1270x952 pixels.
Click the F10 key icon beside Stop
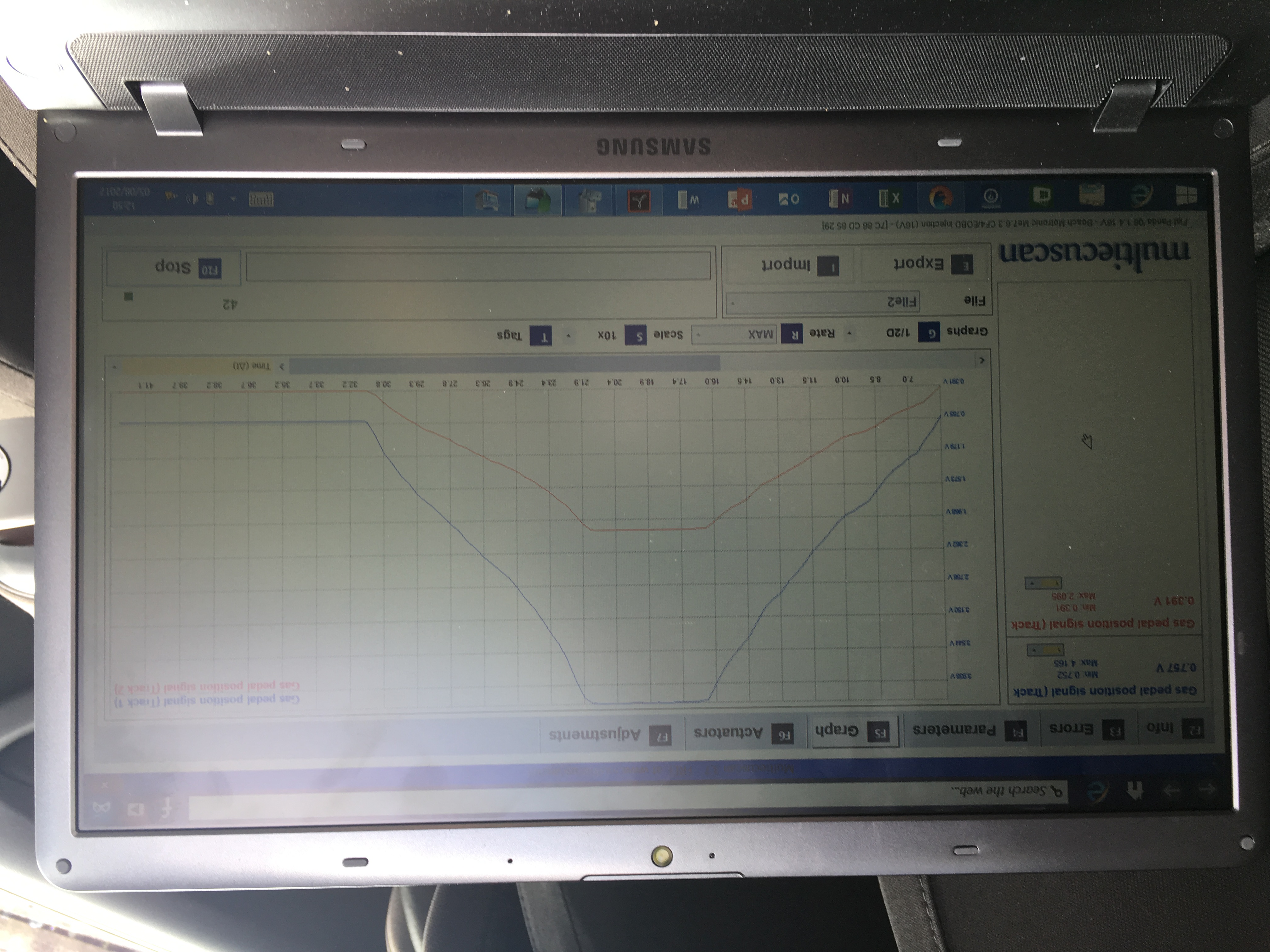(210, 269)
